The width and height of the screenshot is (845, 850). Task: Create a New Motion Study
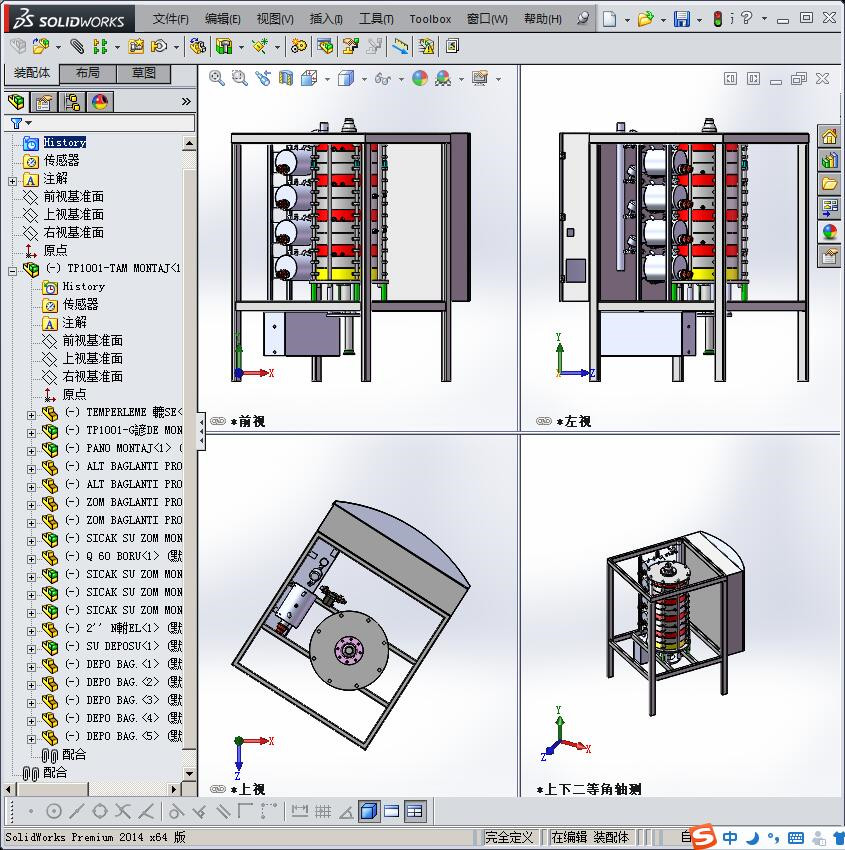[x=298, y=47]
